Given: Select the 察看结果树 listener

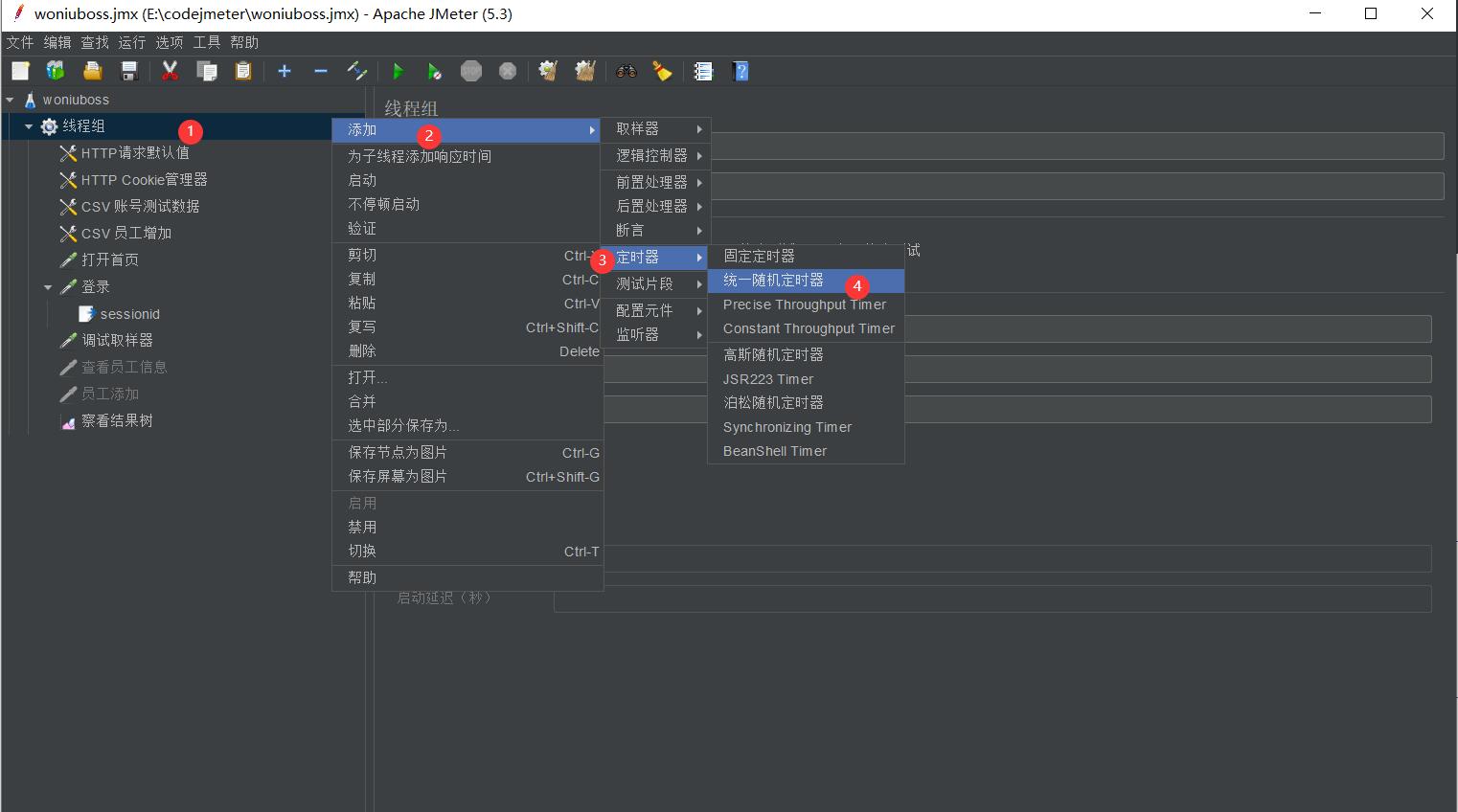Looking at the screenshot, I should (x=117, y=421).
